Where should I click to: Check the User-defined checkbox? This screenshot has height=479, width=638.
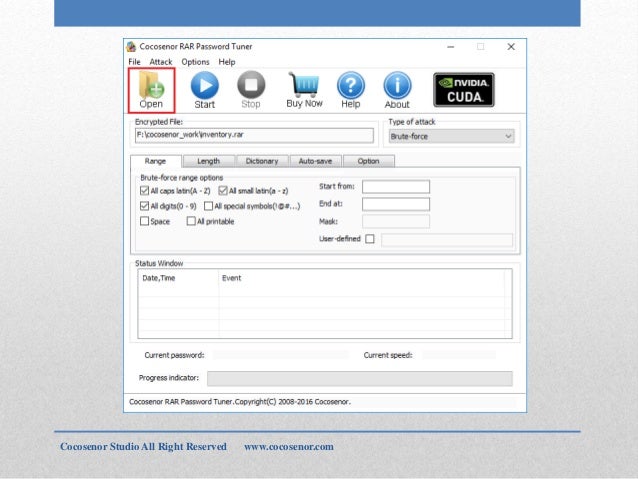coord(370,239)
